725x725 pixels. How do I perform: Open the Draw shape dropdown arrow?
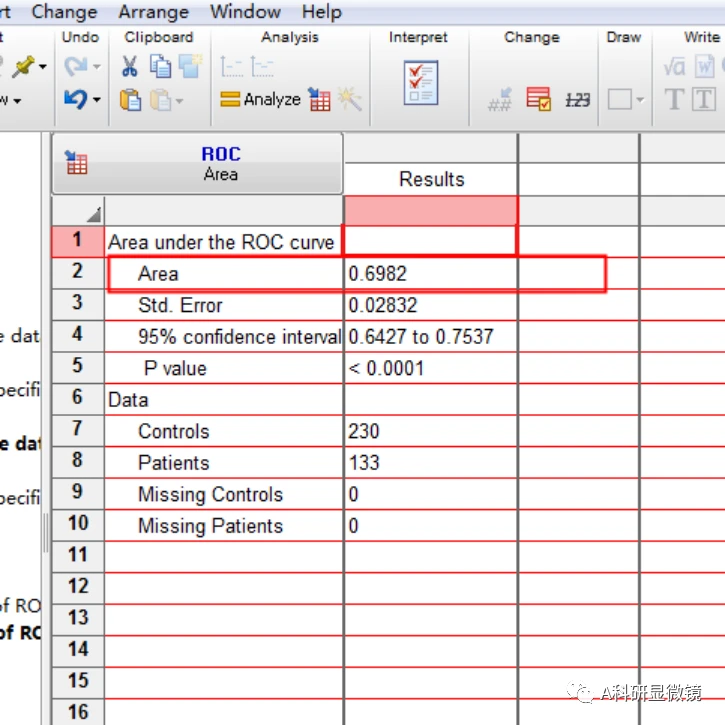tap(640, 99)
